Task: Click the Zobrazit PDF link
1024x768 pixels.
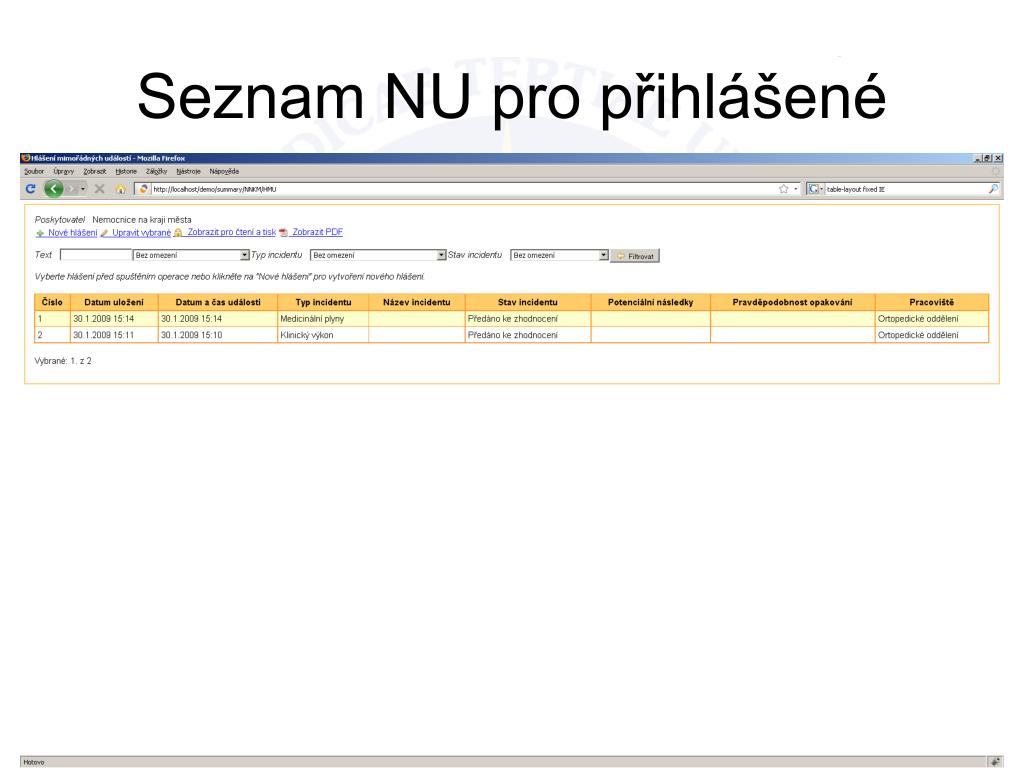Action: pyautogui.click(x=317, y=232)
